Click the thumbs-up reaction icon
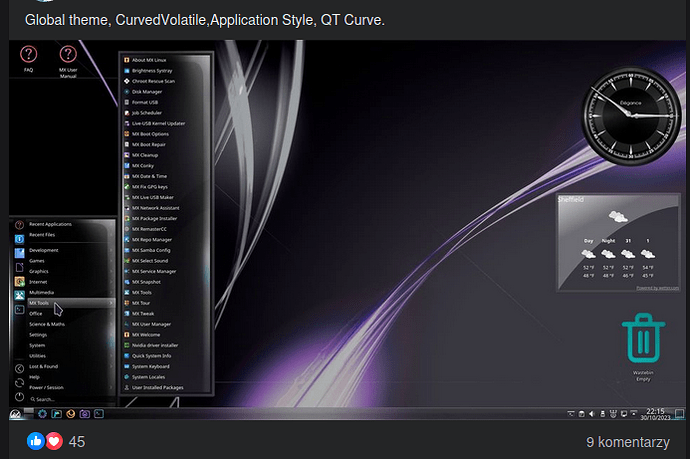 coord(36,441)
